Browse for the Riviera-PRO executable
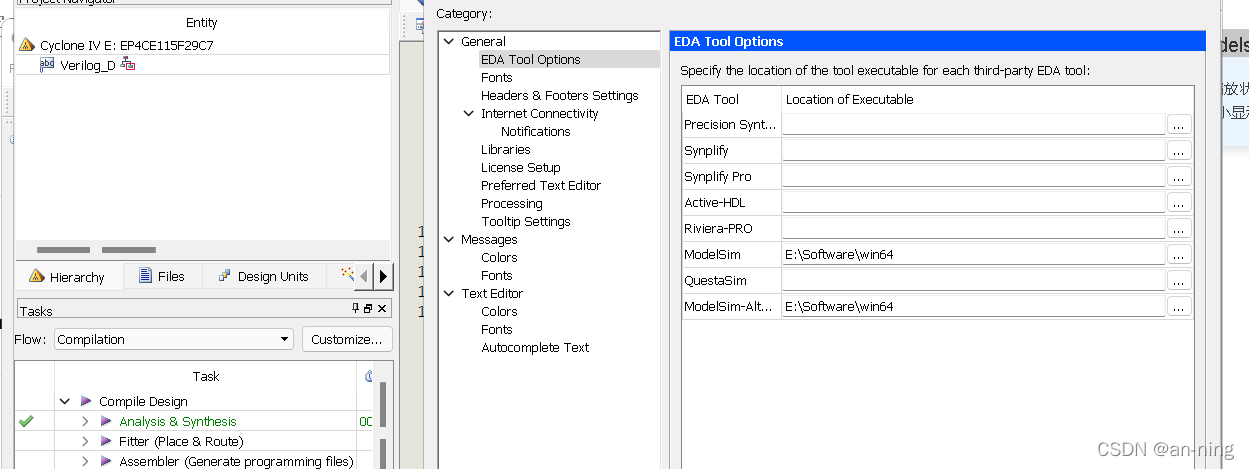Screen dimensions: 1249x469 click(1180, 228)
